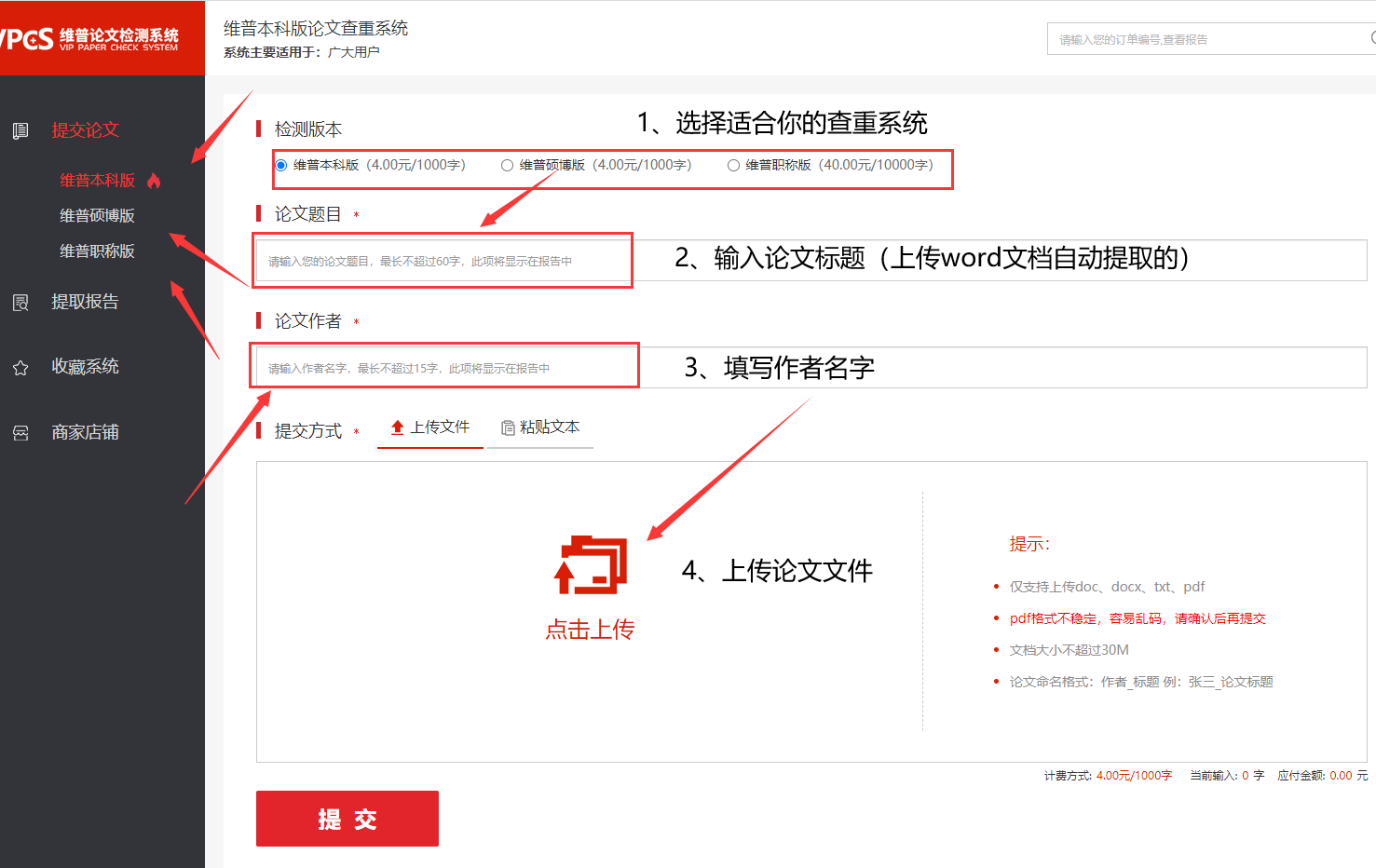Click the flame icon beside 维普本科版
This screenshot has width=1376, height=868.
point(154,180)
